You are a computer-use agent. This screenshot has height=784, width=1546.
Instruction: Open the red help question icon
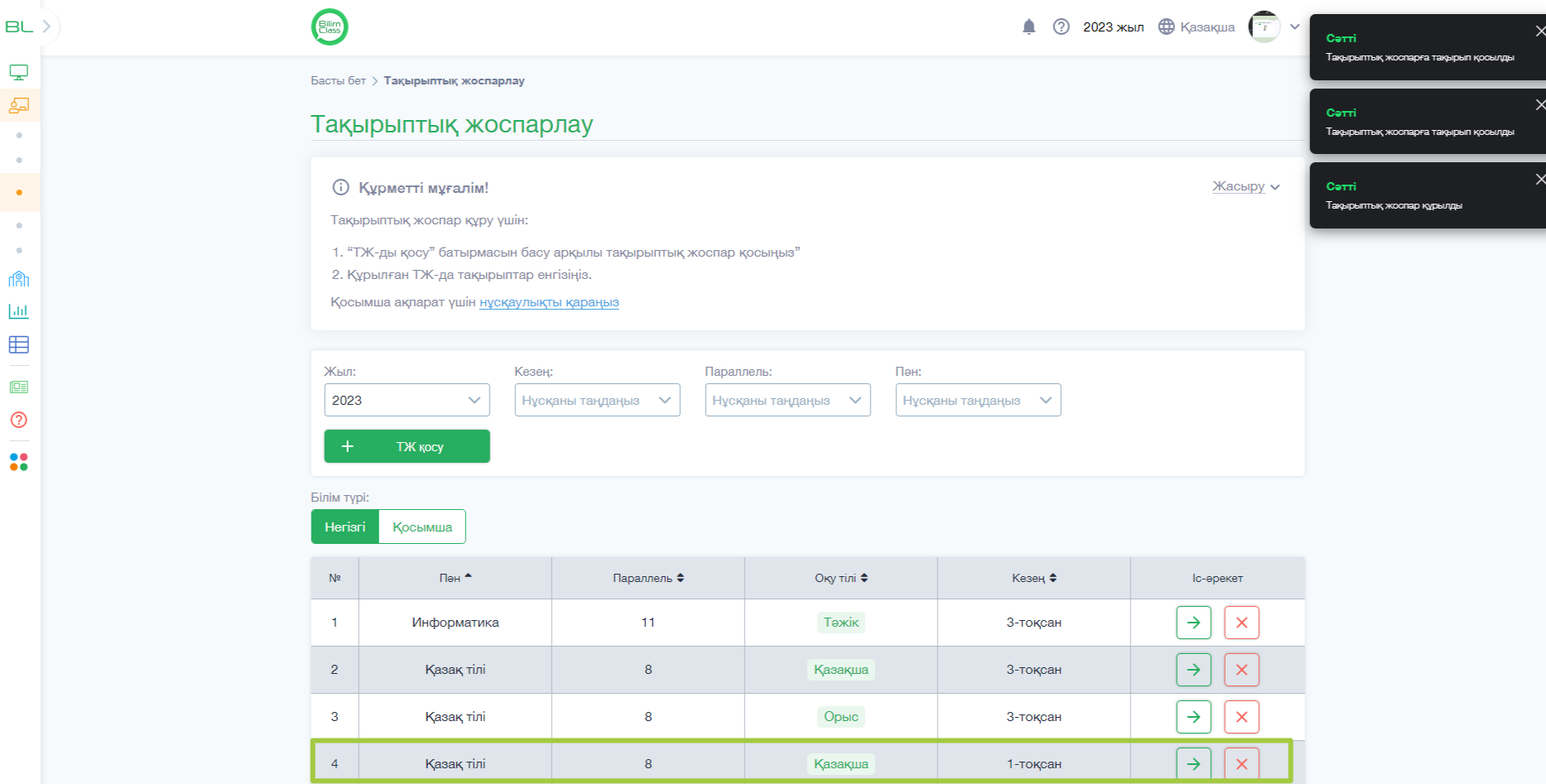tap(19, 420)
